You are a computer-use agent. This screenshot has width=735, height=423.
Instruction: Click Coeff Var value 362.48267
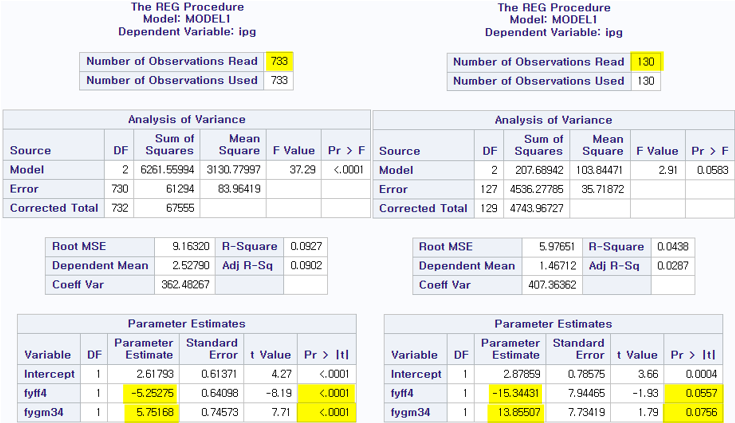186,285
